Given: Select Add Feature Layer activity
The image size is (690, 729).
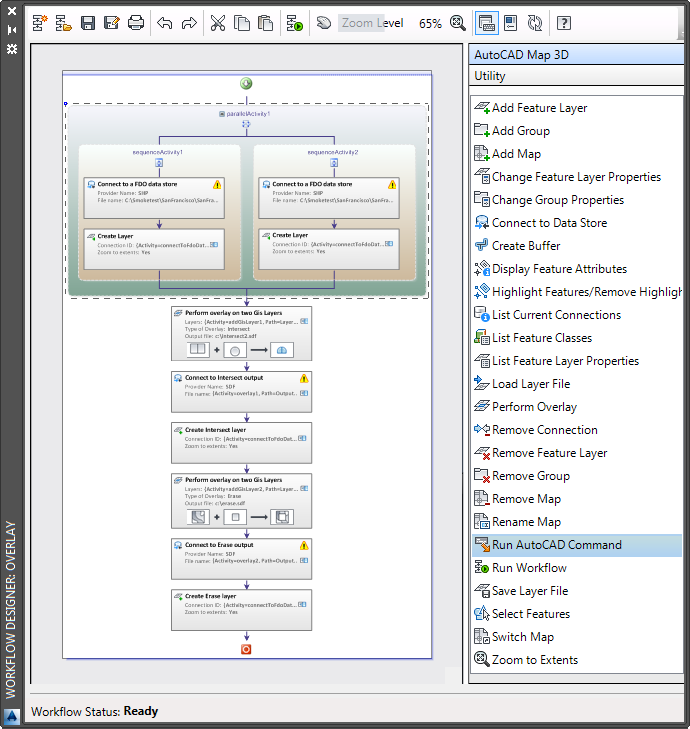Looking at the screenshot, I should [577, 108].
